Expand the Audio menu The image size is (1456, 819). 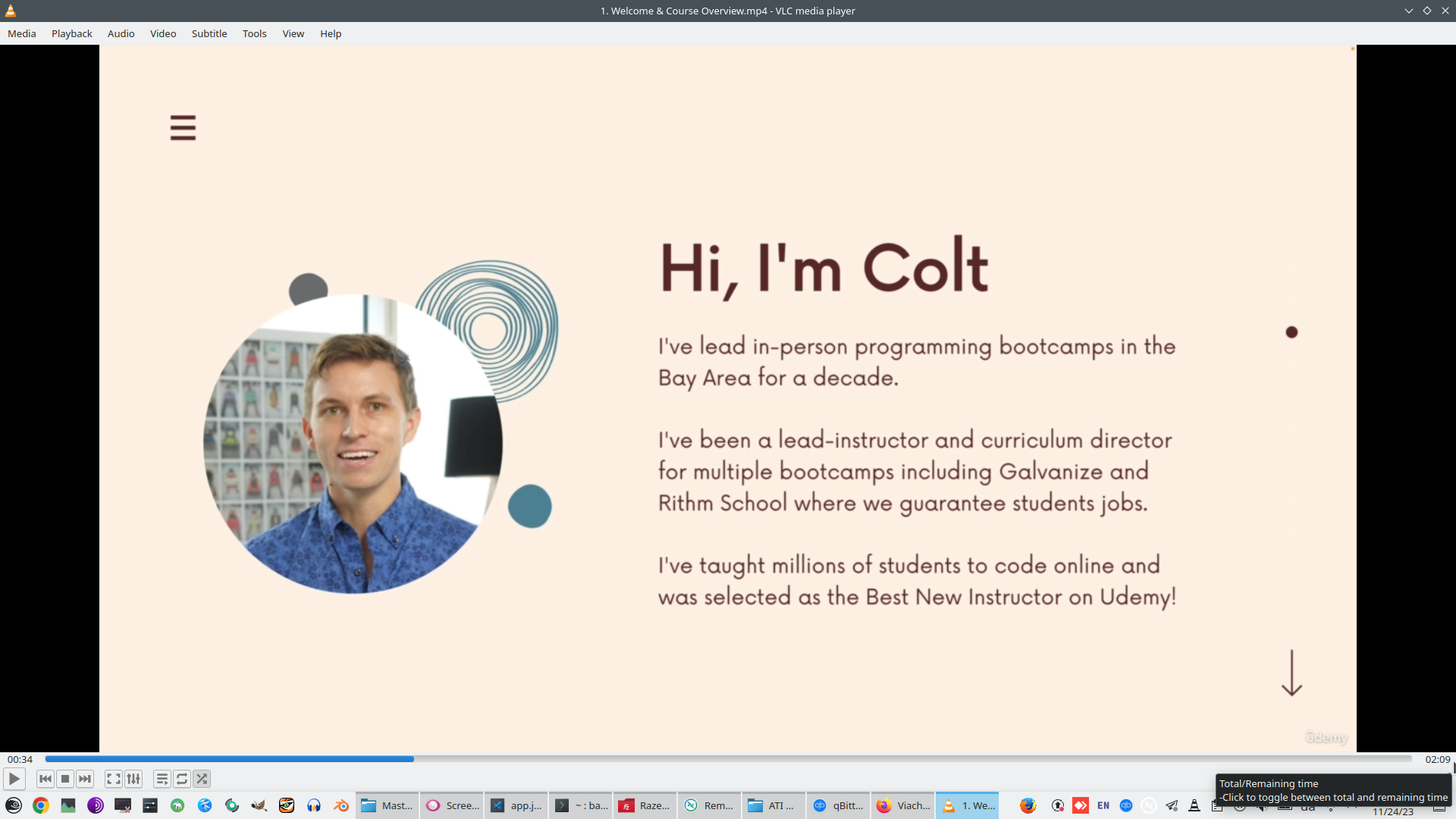(x=121, y=33)
